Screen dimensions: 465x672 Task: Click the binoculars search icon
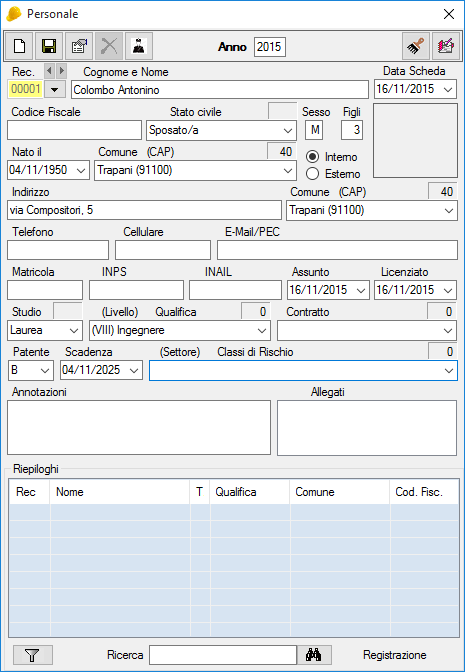(x=314, y=655)
